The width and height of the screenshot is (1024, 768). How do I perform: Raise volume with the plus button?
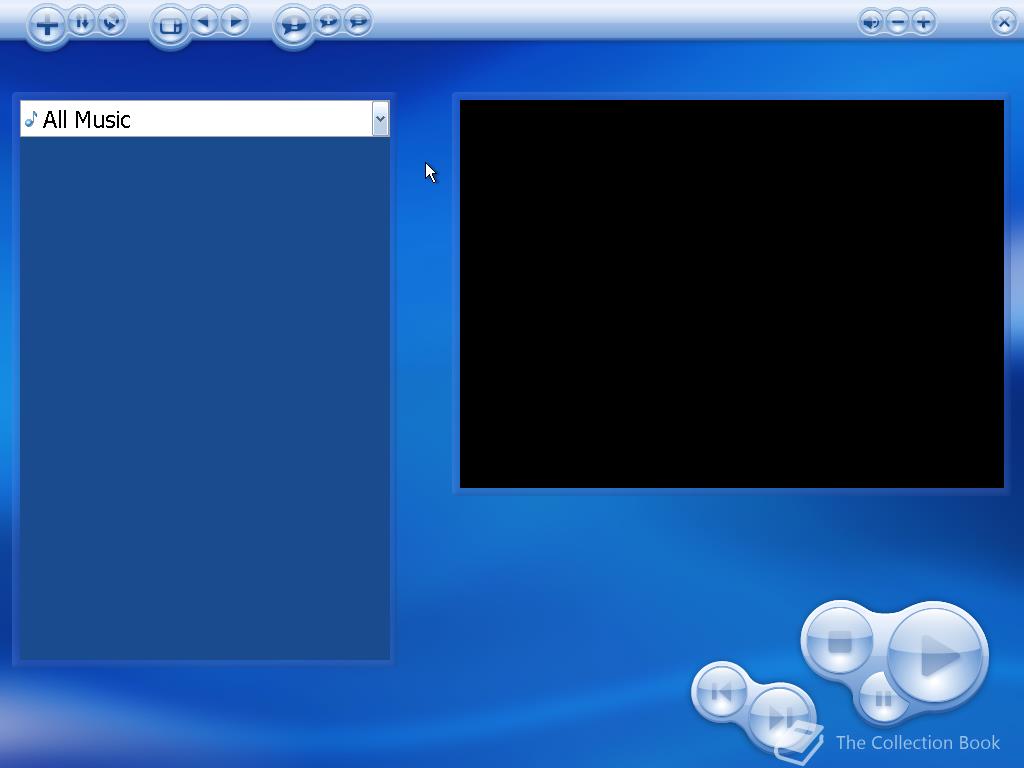pyautogui.click(x=923, y=23)
